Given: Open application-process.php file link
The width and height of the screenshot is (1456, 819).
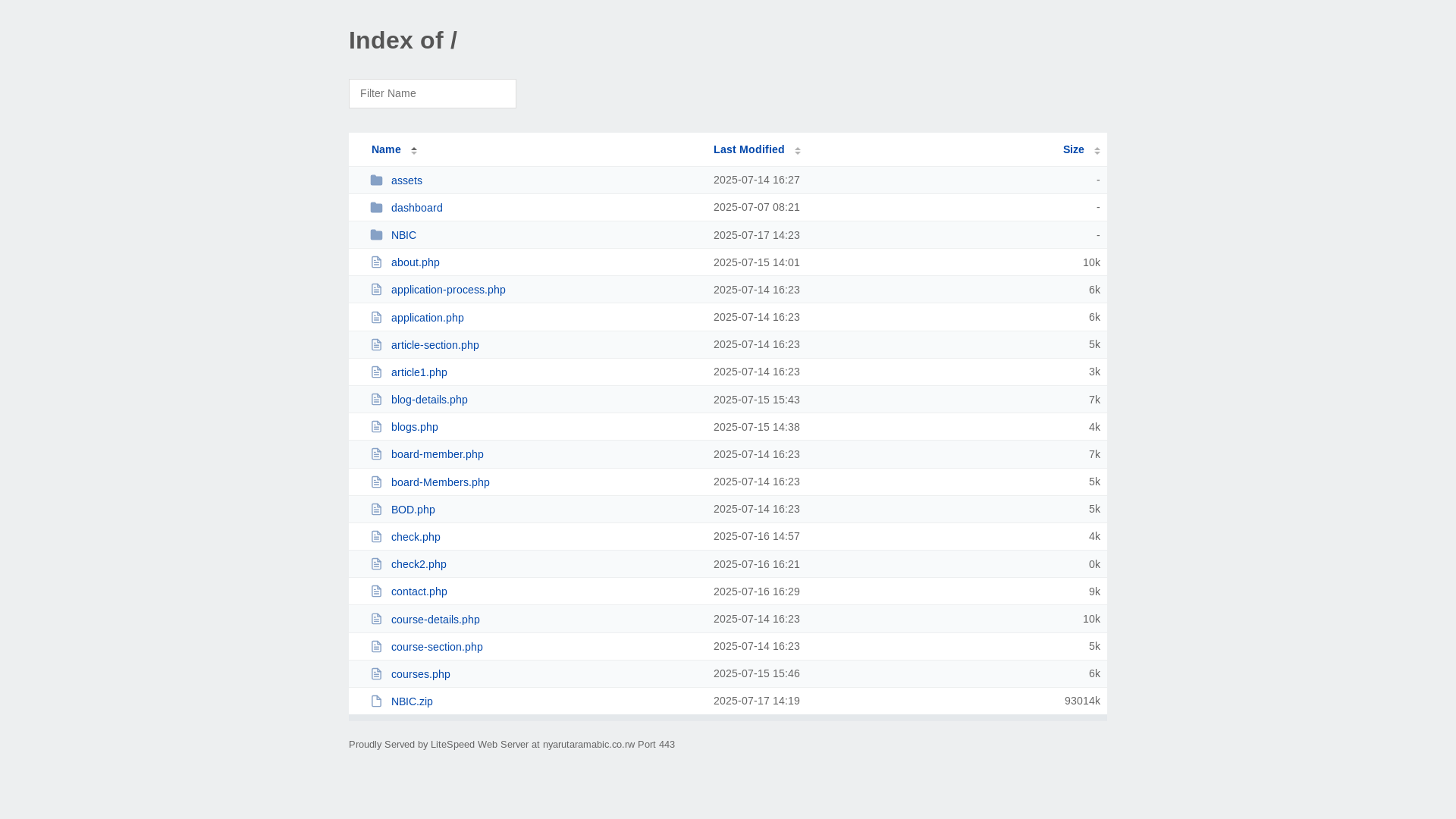Looking at the screenshot, I should point(448,290).
